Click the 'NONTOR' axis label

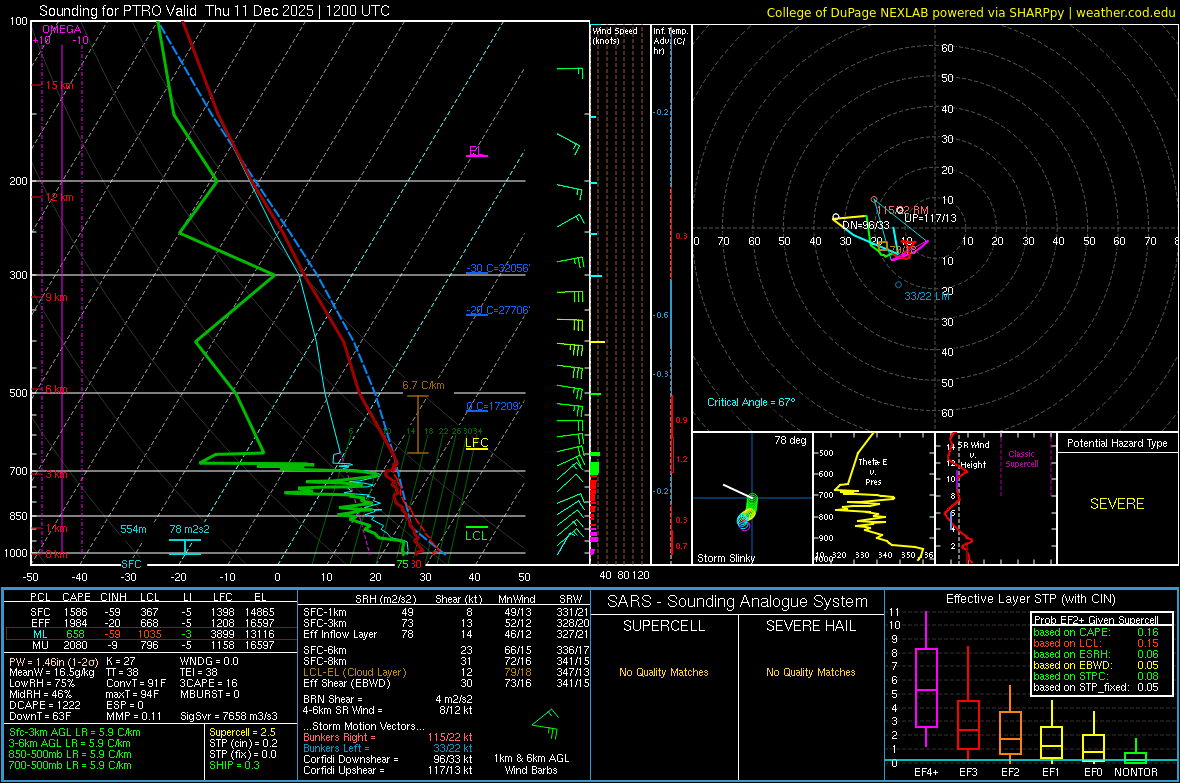[1136, 772]
